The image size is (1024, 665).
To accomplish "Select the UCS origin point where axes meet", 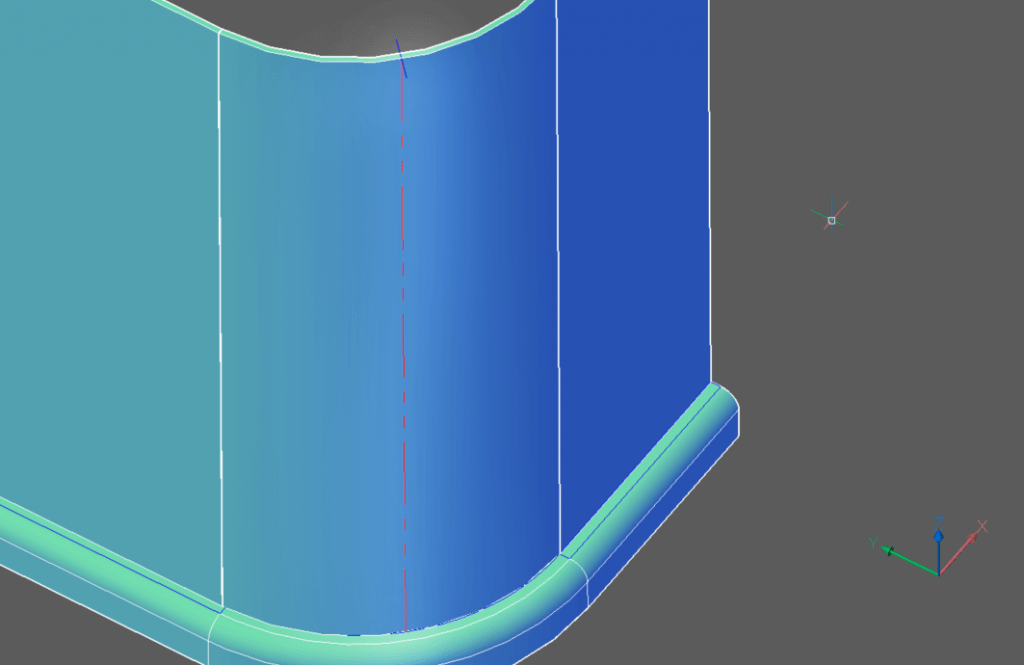I will click(x=939, y=574).
